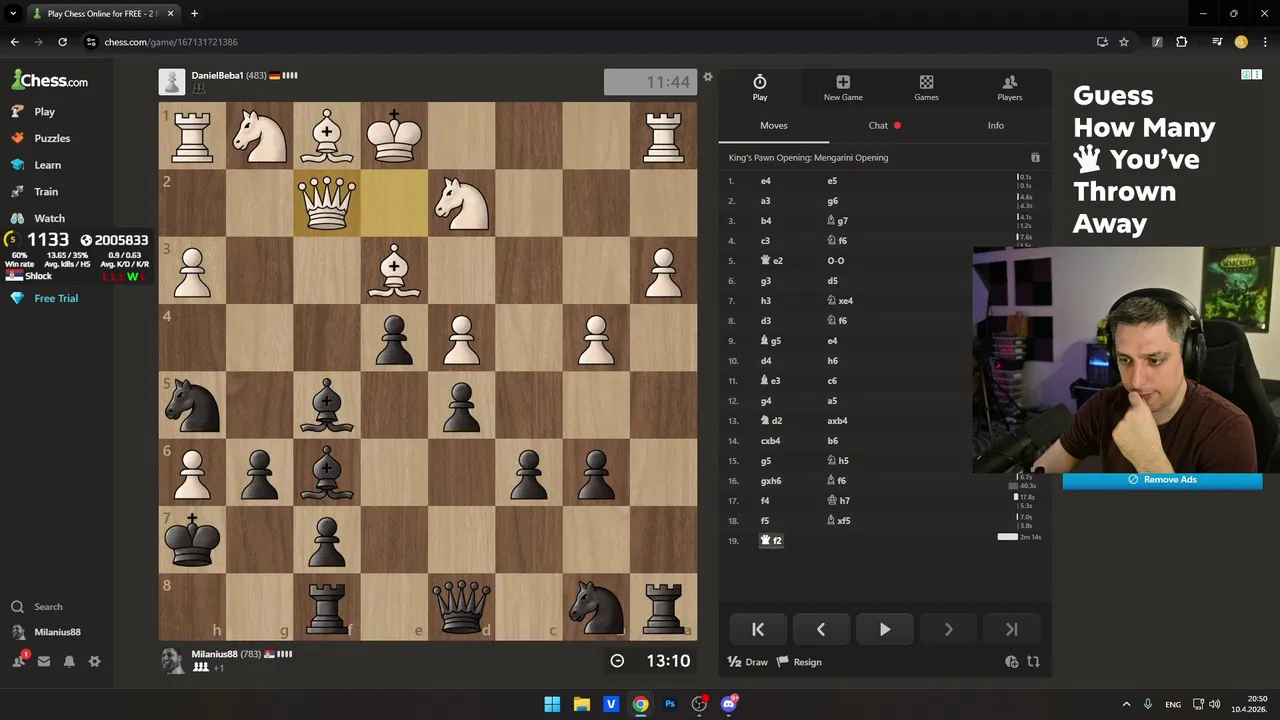
Task: Open the Games checkerboard panel
Action: coord(926,87)
